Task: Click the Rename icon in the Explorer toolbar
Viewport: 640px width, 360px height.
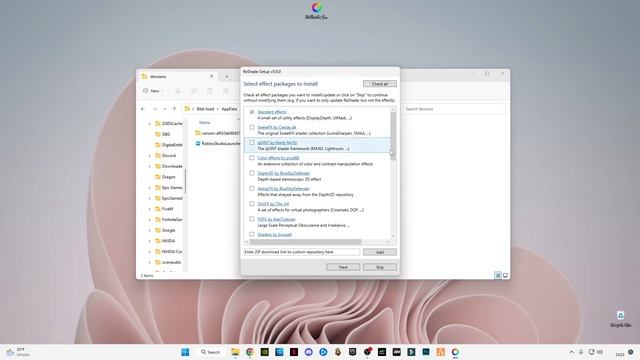Action: pos(226,91)
